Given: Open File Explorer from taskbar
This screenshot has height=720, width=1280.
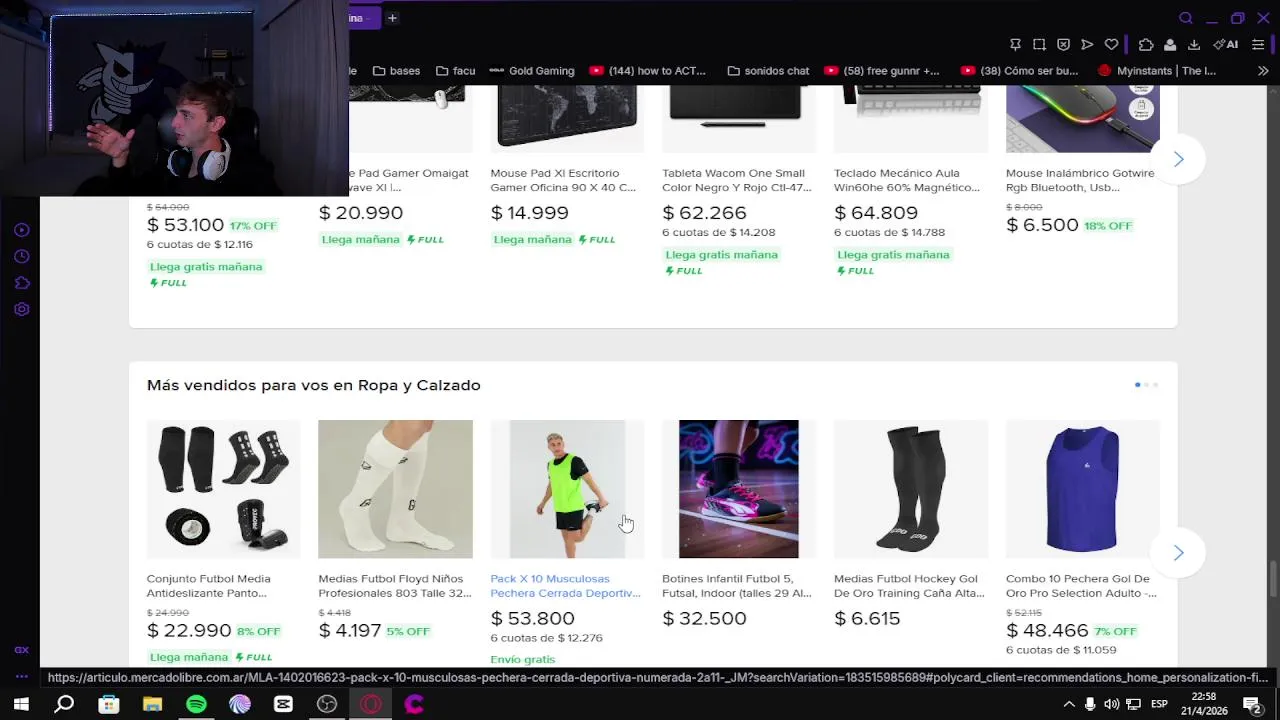Looking at the screenshot, I should click(x=152, y=704).
